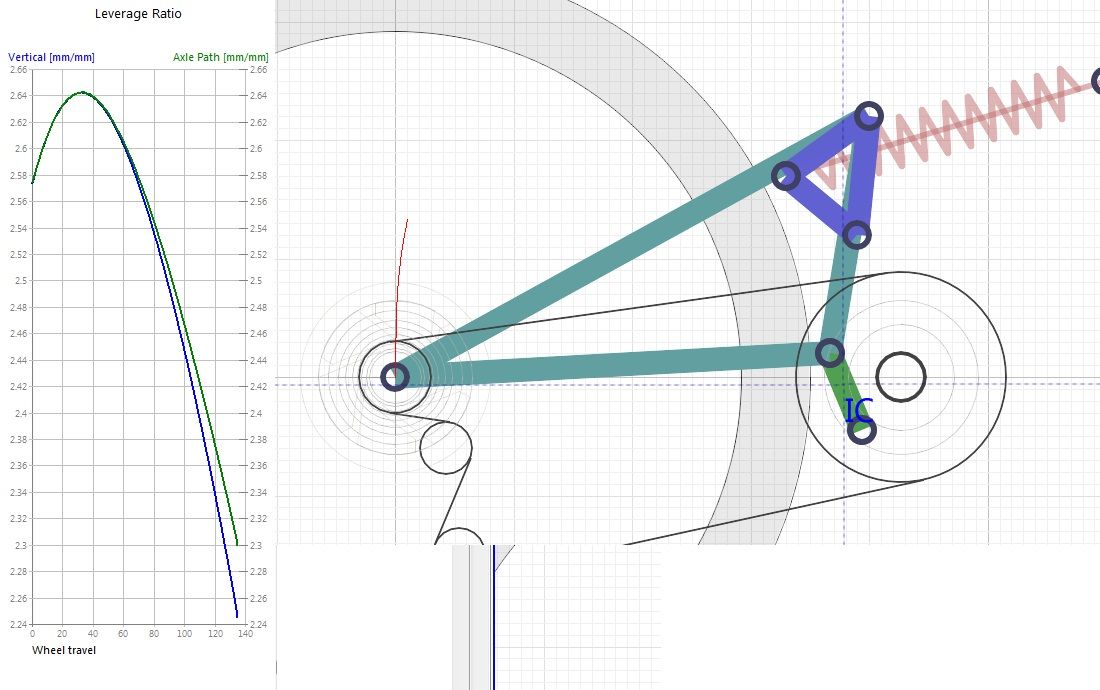Click the blue IC instant center label
The width and height of the screenshot is (1100, 690).
(x=858, y=411)
